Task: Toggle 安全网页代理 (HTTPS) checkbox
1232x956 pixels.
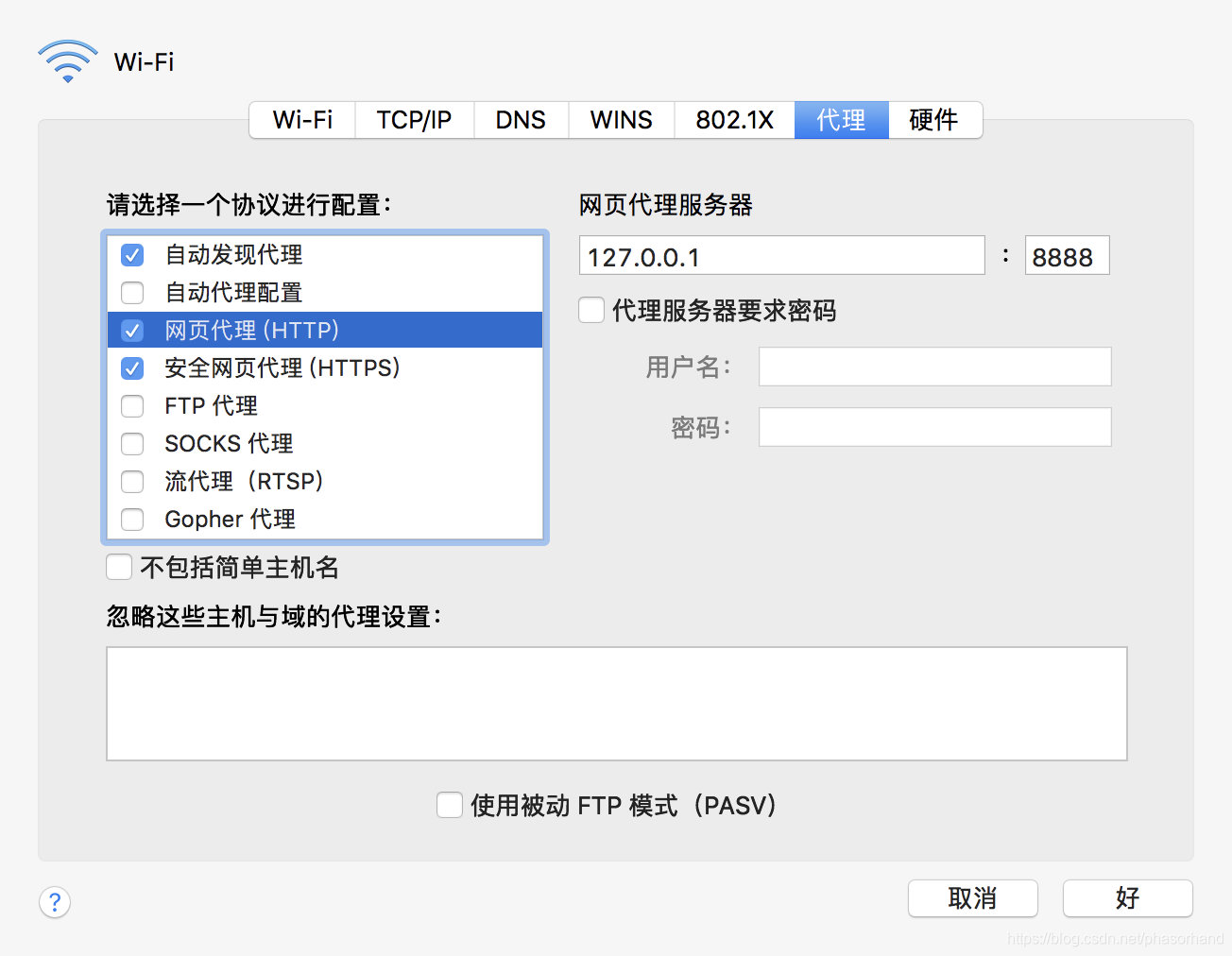Action: (132, 368)
